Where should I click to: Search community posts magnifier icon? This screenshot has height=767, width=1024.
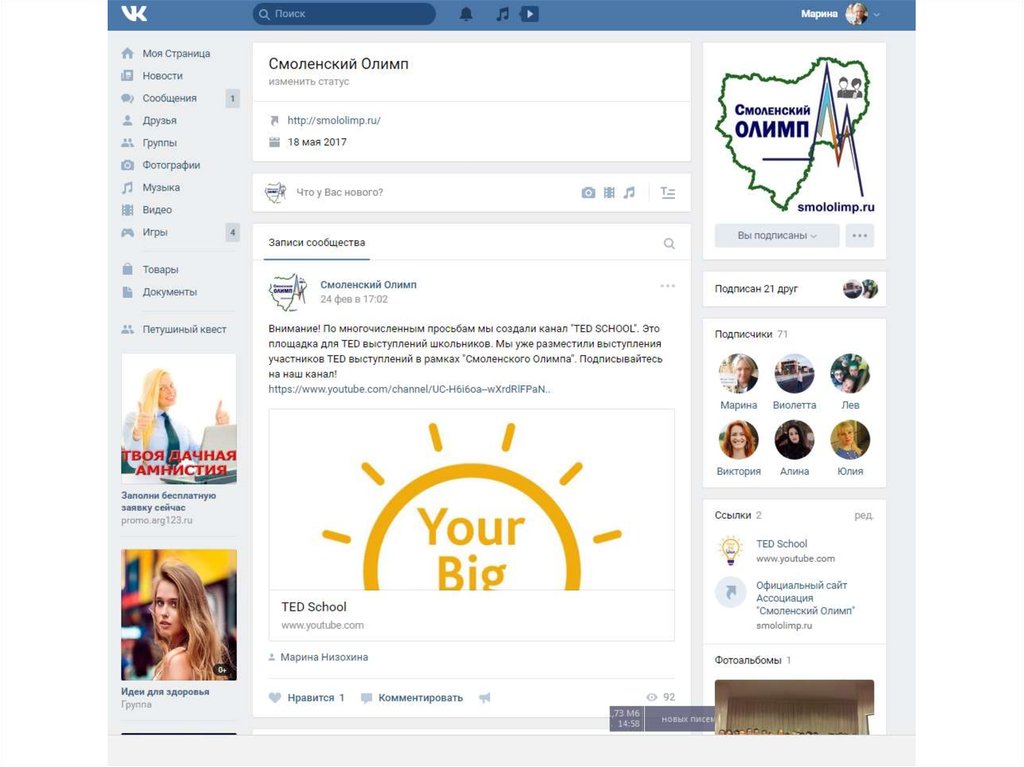click(x=669, y=243)
